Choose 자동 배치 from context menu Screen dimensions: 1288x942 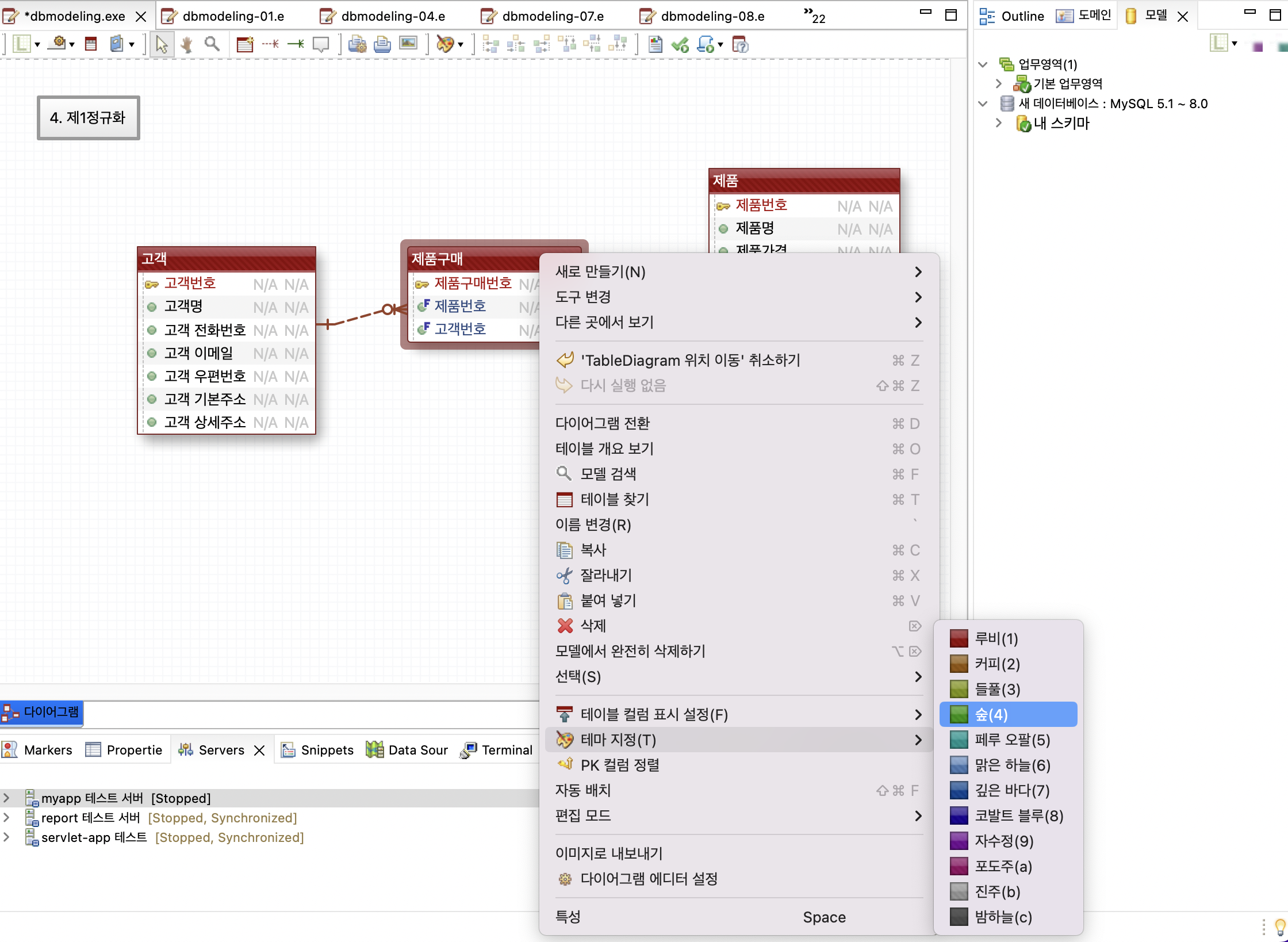(739, 791)
